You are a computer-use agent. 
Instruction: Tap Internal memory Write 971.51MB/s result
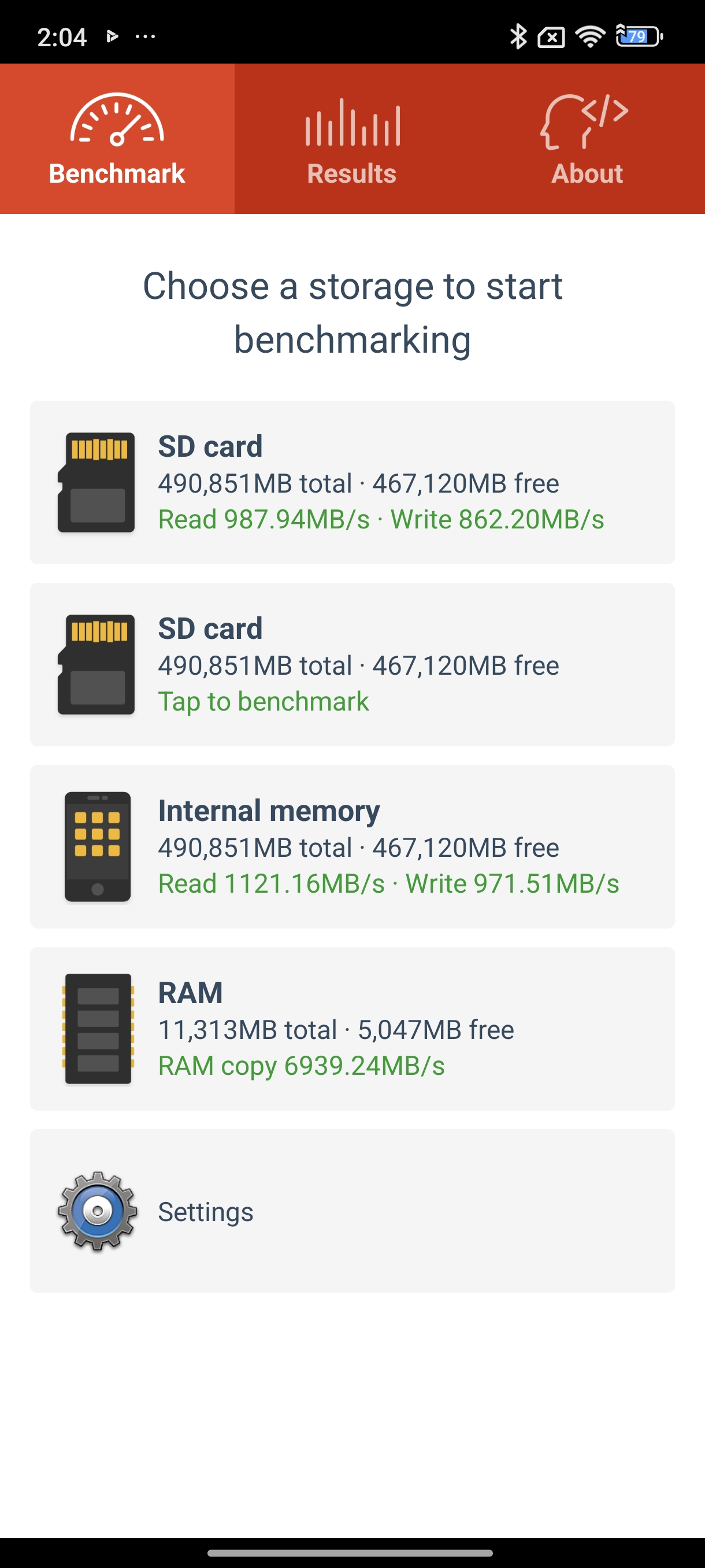[512, 883]
